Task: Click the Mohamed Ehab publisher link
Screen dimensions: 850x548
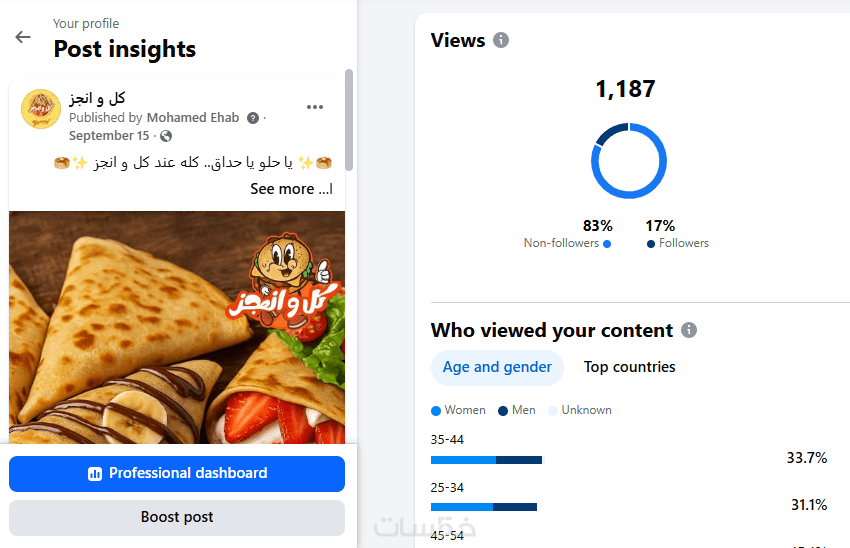Action: point(193,118)
